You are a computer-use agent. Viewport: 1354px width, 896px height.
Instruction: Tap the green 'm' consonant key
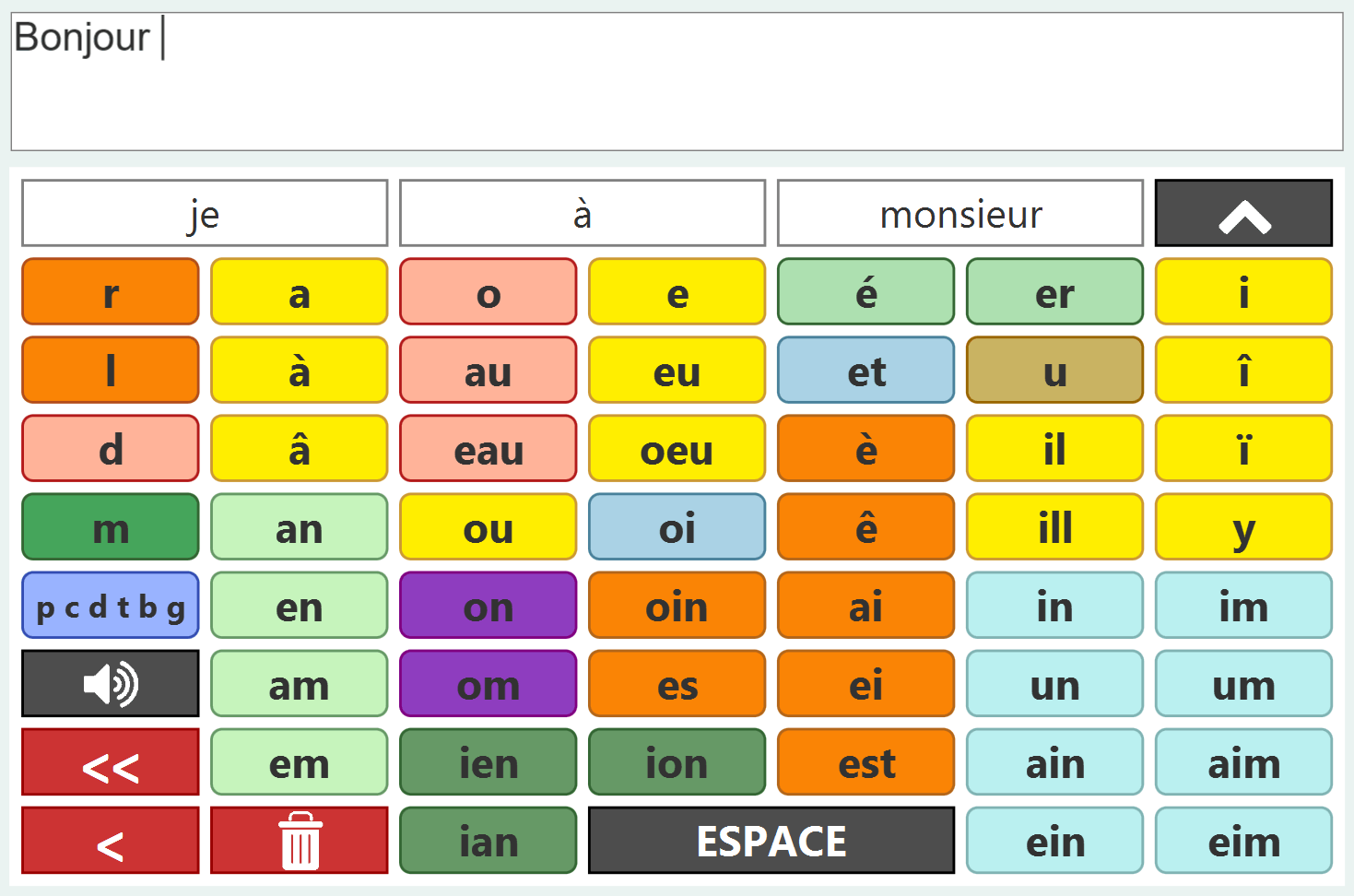click(111, 527)
